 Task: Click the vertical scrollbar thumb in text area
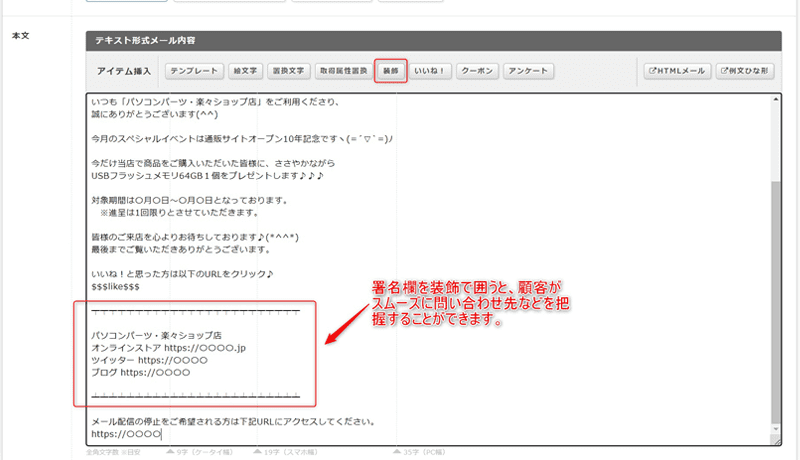click(776, 302)
